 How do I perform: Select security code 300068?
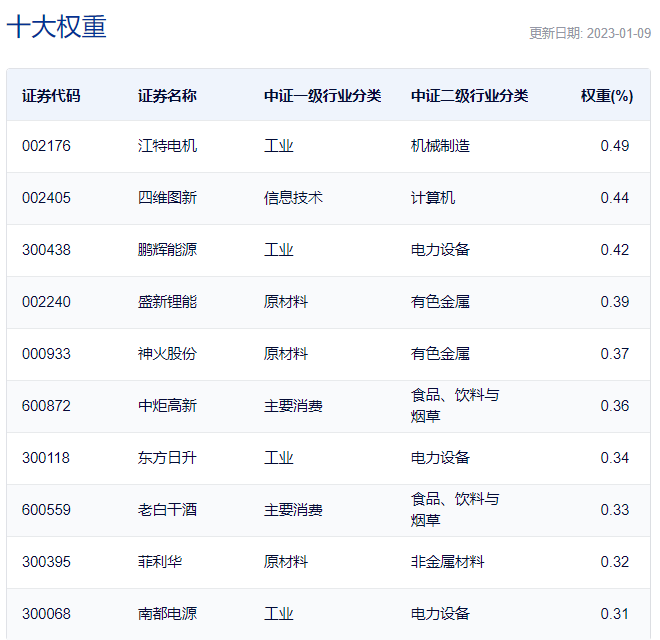pos(46,614)
